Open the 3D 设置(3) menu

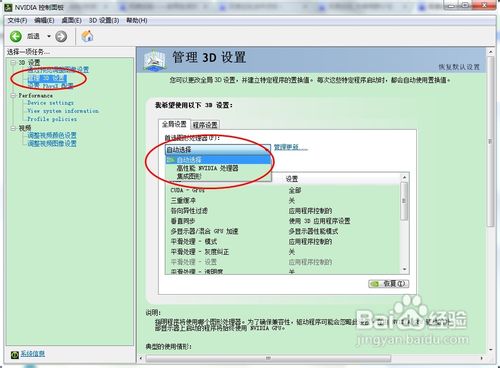coord(104,20)
